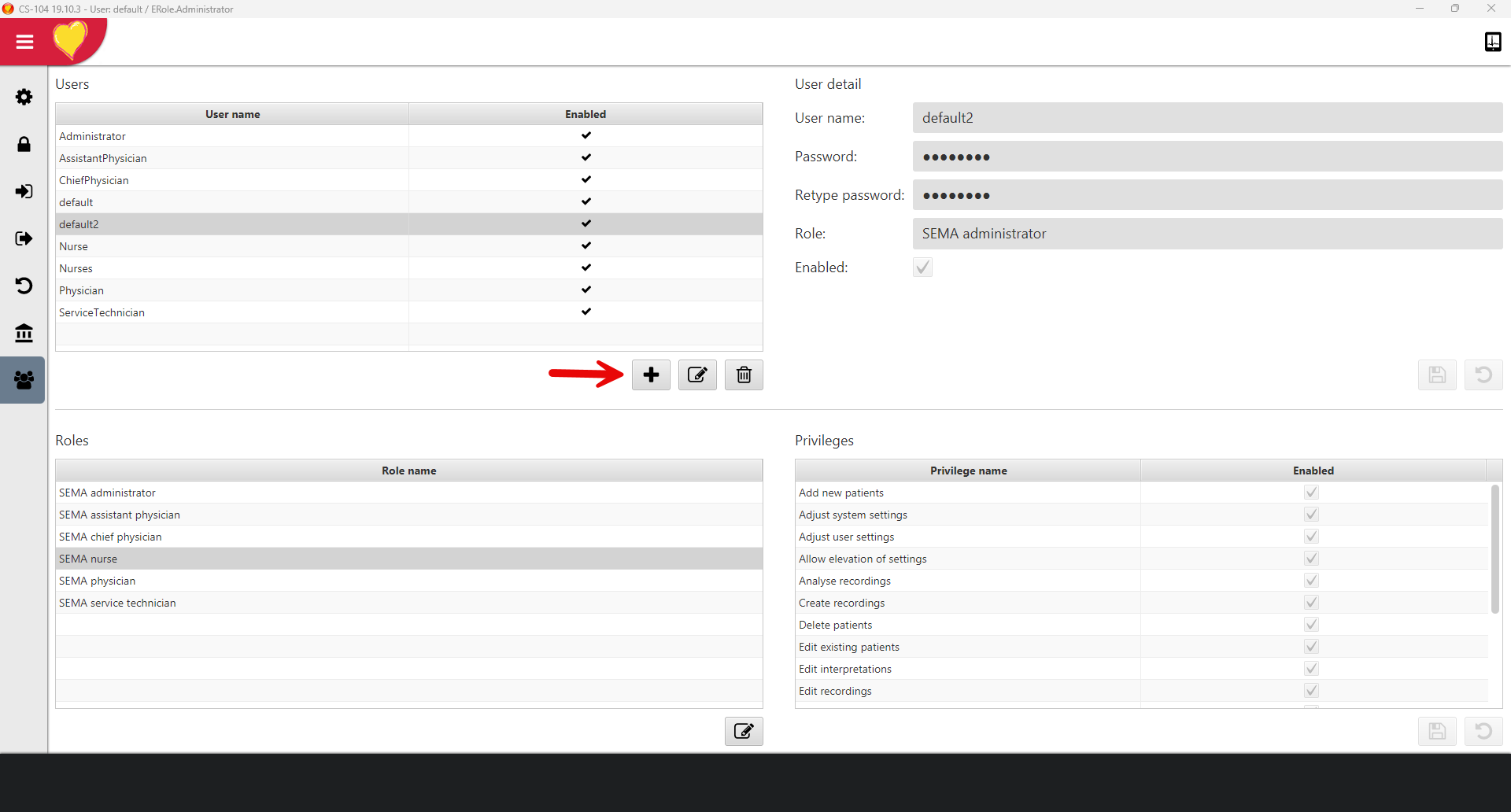Edit the selected user
The height and width of the screenshot is (812, 1511).
point(697,375)
